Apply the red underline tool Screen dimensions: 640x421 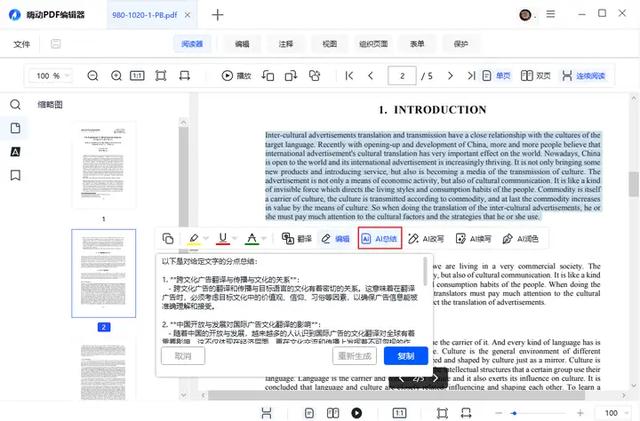223,238
